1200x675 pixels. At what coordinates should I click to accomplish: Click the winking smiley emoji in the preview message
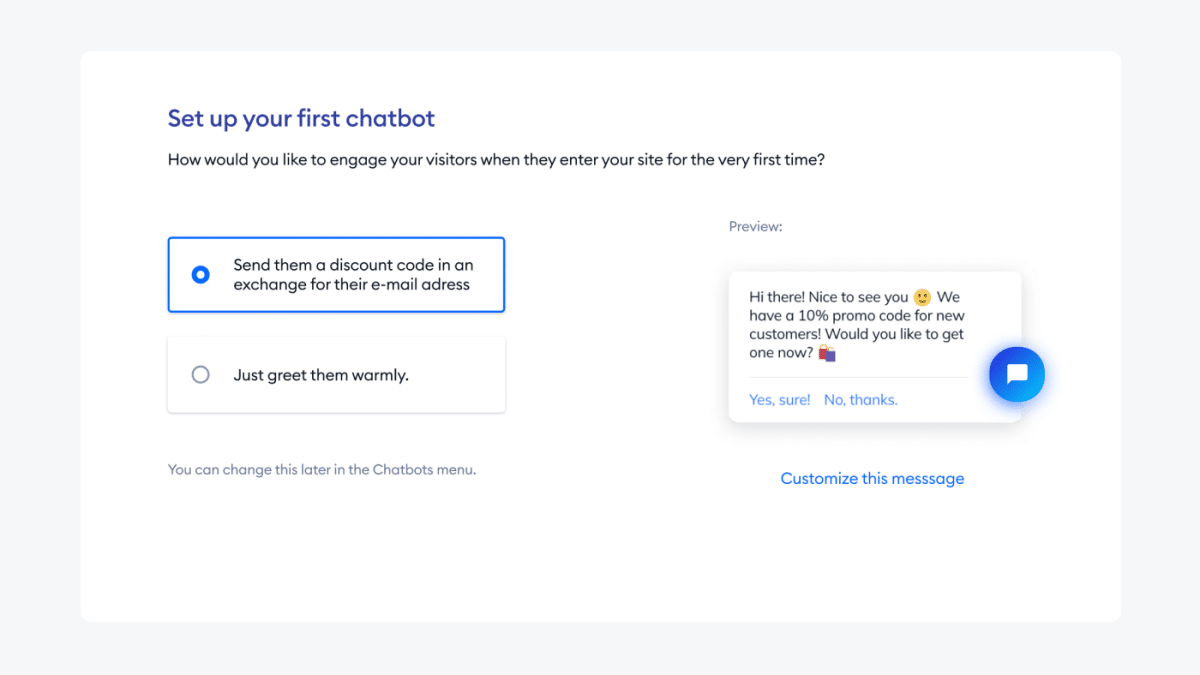(x=921, y=297)
